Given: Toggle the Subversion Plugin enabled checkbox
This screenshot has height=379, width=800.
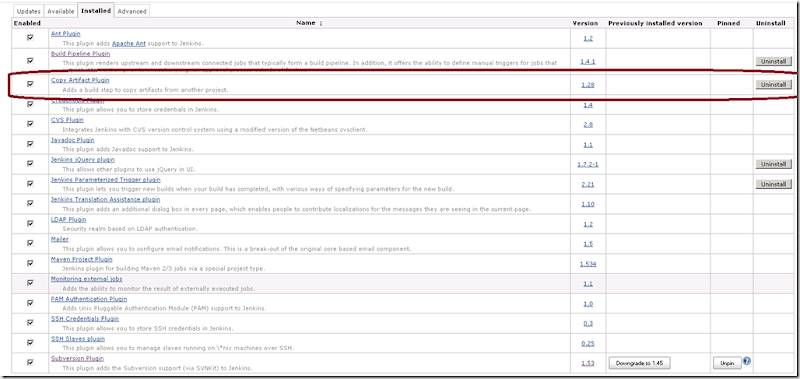Looking at the screenshot, I should pos(30,362).
